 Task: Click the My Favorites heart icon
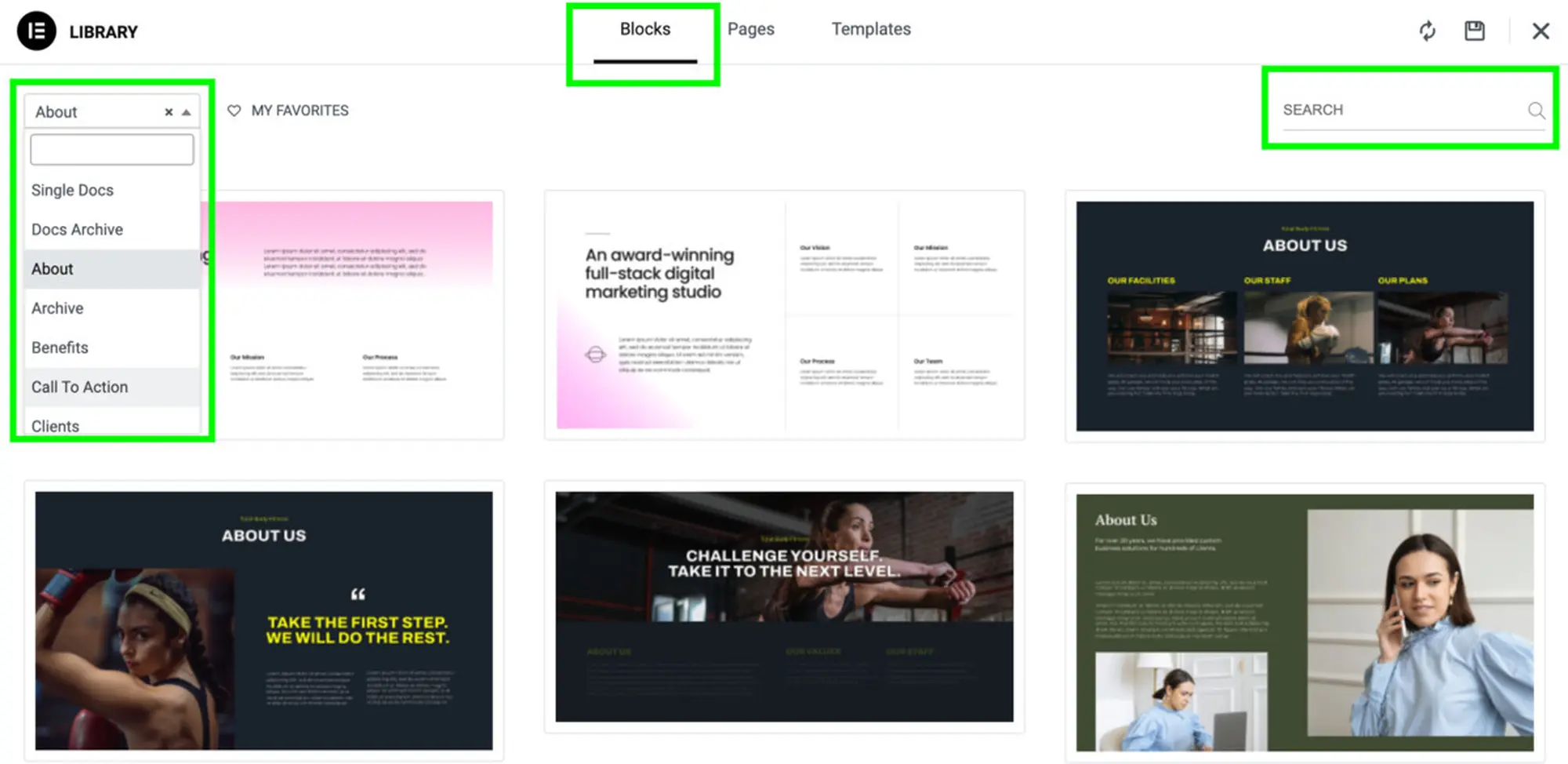click(234, 111)
